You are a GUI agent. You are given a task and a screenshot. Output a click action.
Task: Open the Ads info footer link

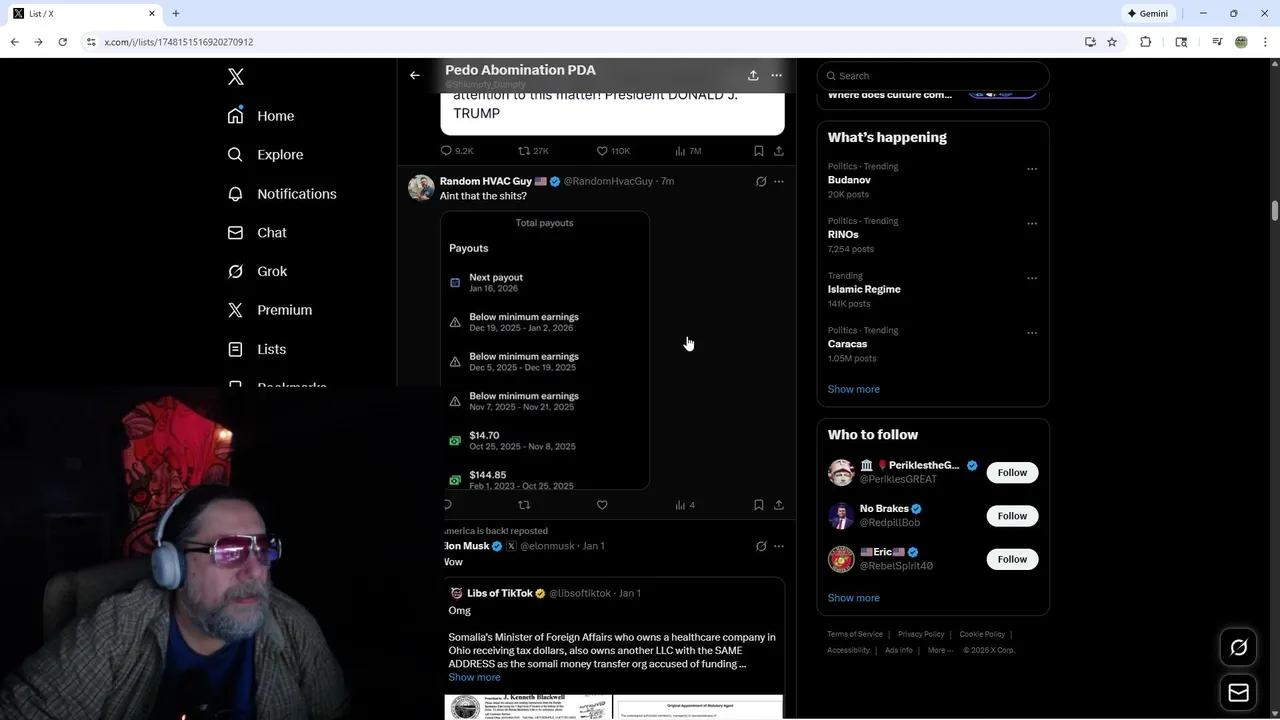pos(899,650)
